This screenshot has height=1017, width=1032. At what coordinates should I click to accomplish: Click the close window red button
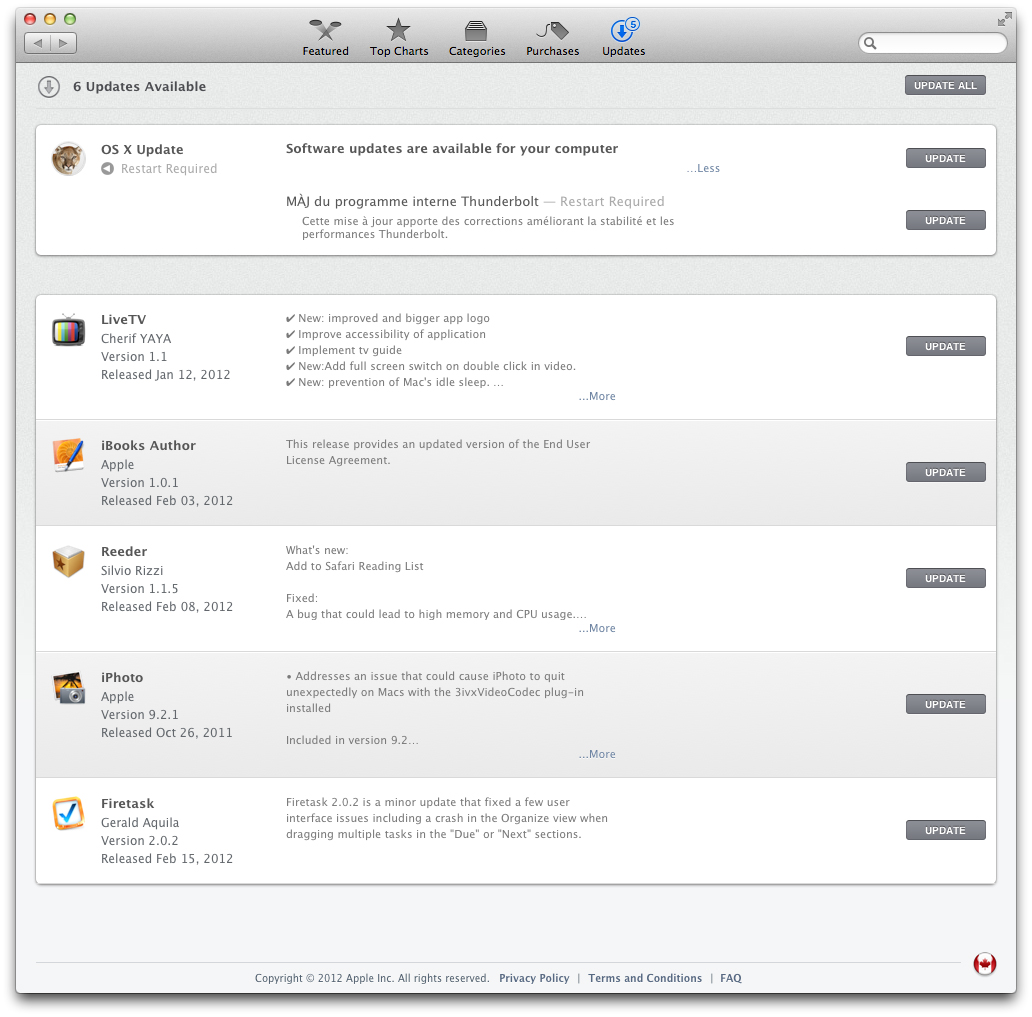[30, 19]
